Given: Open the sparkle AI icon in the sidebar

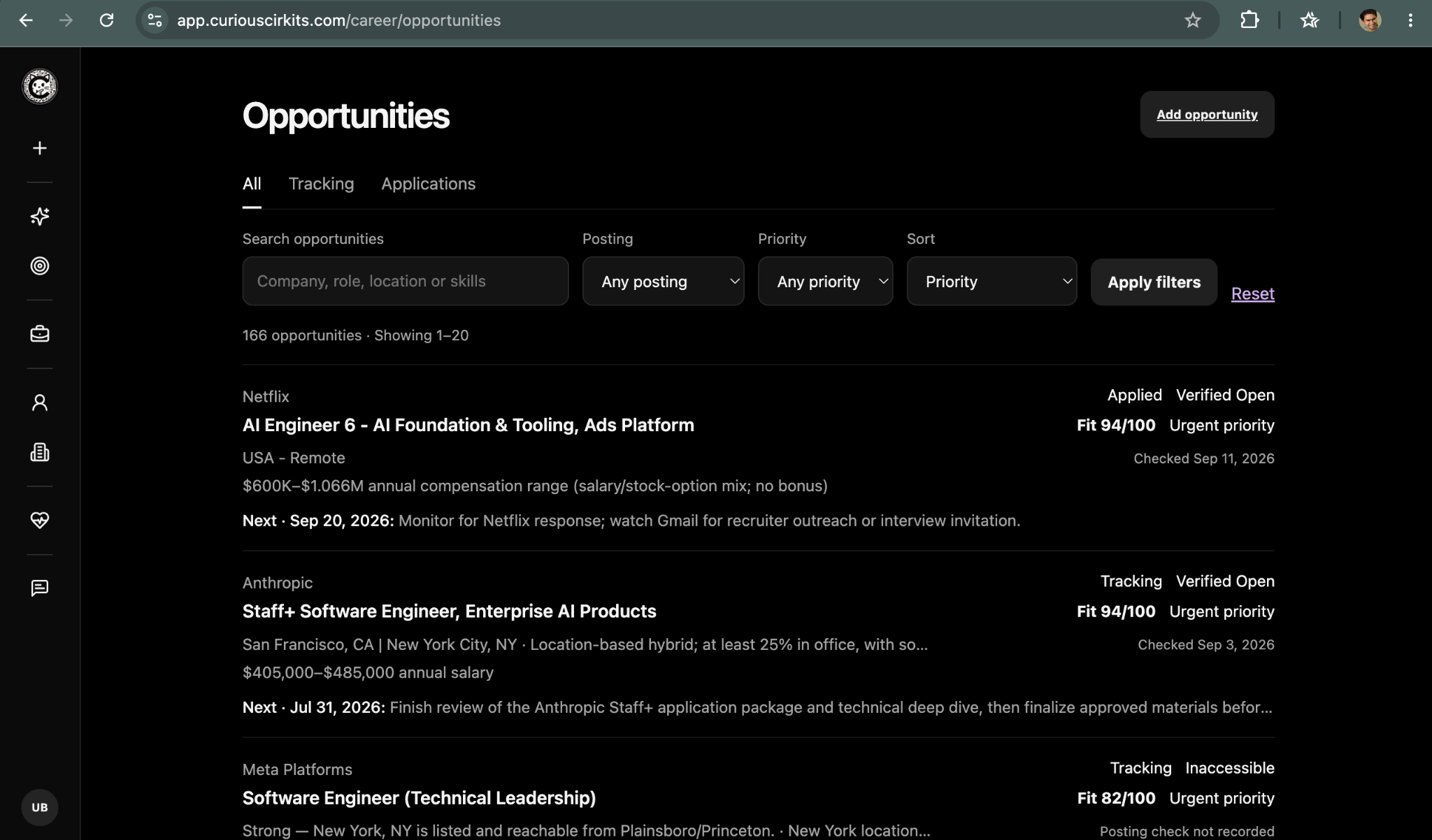Looking at the screenshot, I should coord(40,217).
